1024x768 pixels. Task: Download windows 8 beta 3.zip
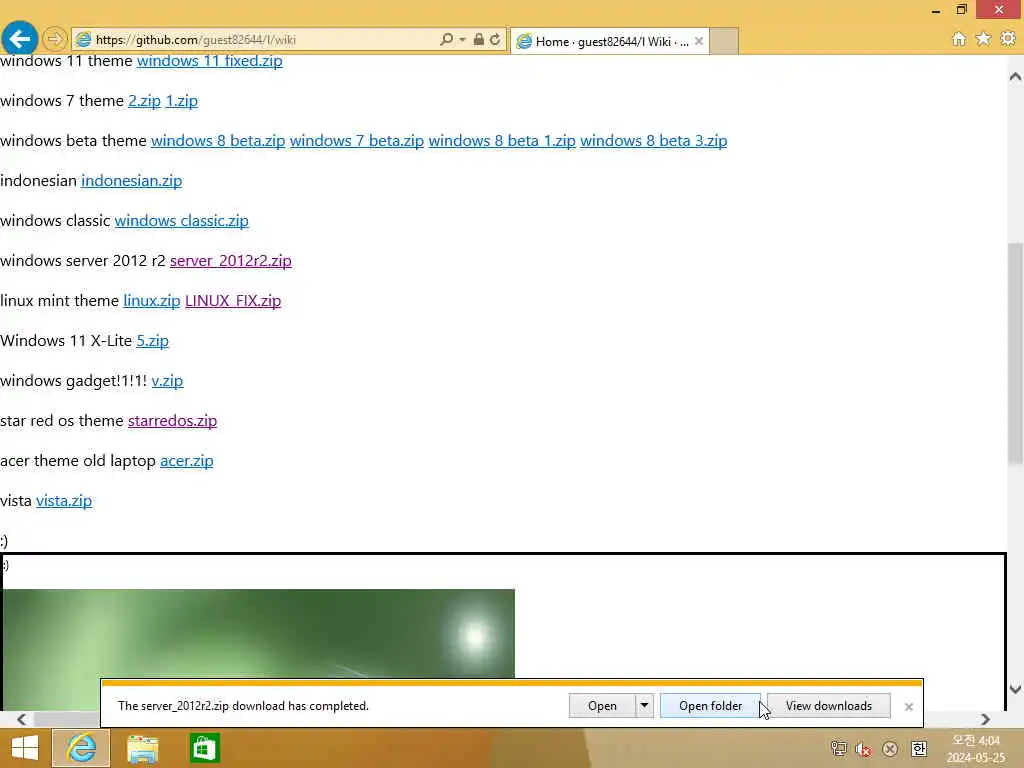point(654,140)
